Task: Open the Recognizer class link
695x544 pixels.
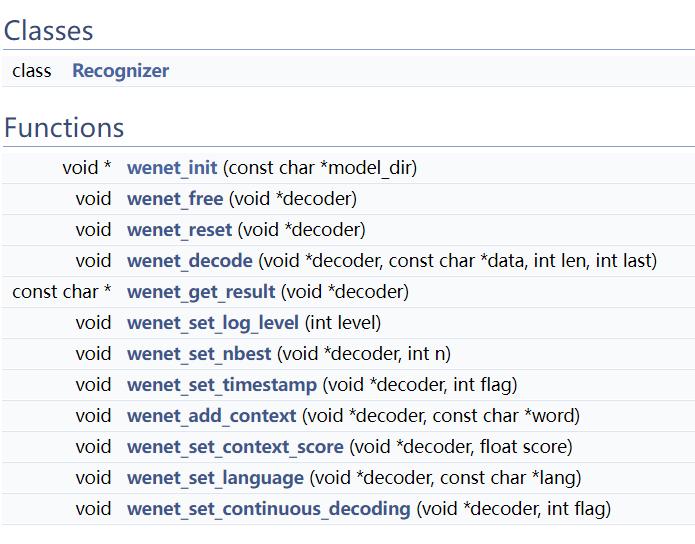Action: click(121, 71)
